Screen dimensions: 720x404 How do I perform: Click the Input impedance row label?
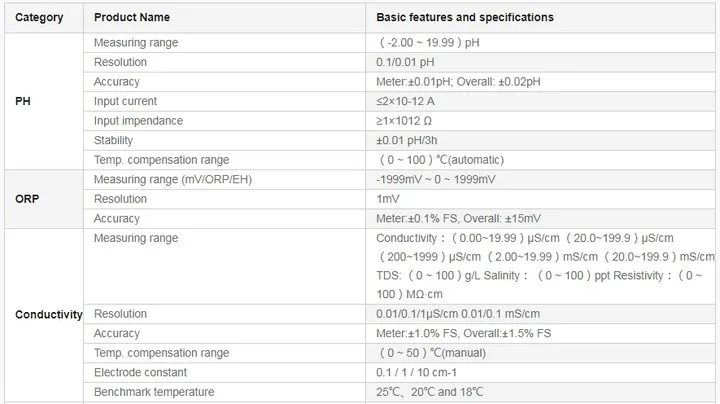point(138,121)
